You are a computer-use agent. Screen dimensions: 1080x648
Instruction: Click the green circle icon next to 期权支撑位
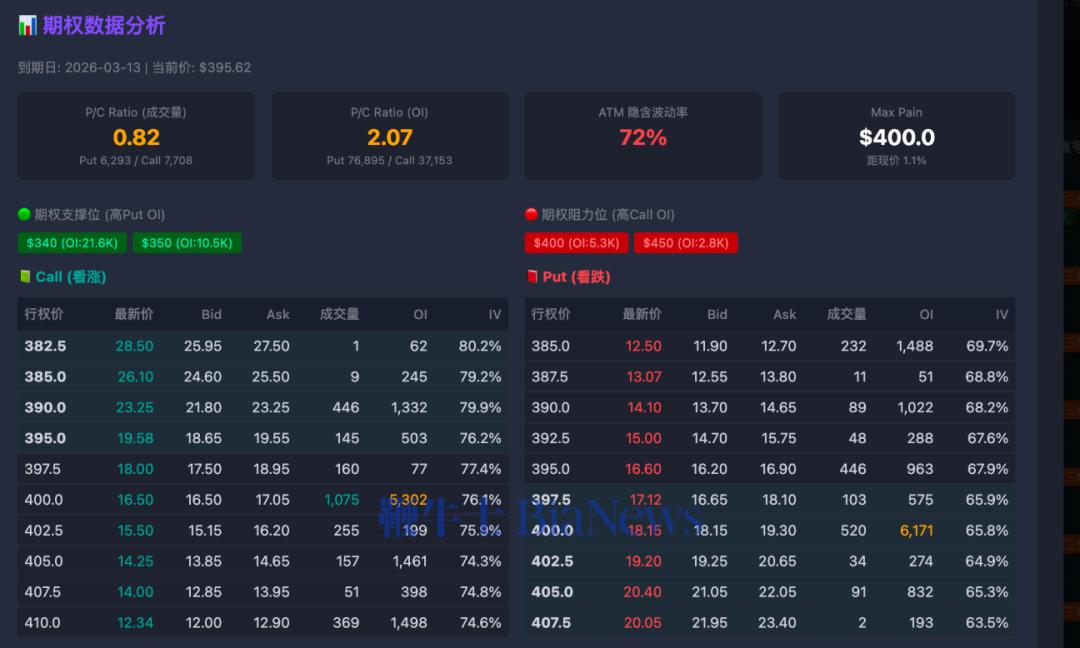pyautogui.click(x=25, y=214)
